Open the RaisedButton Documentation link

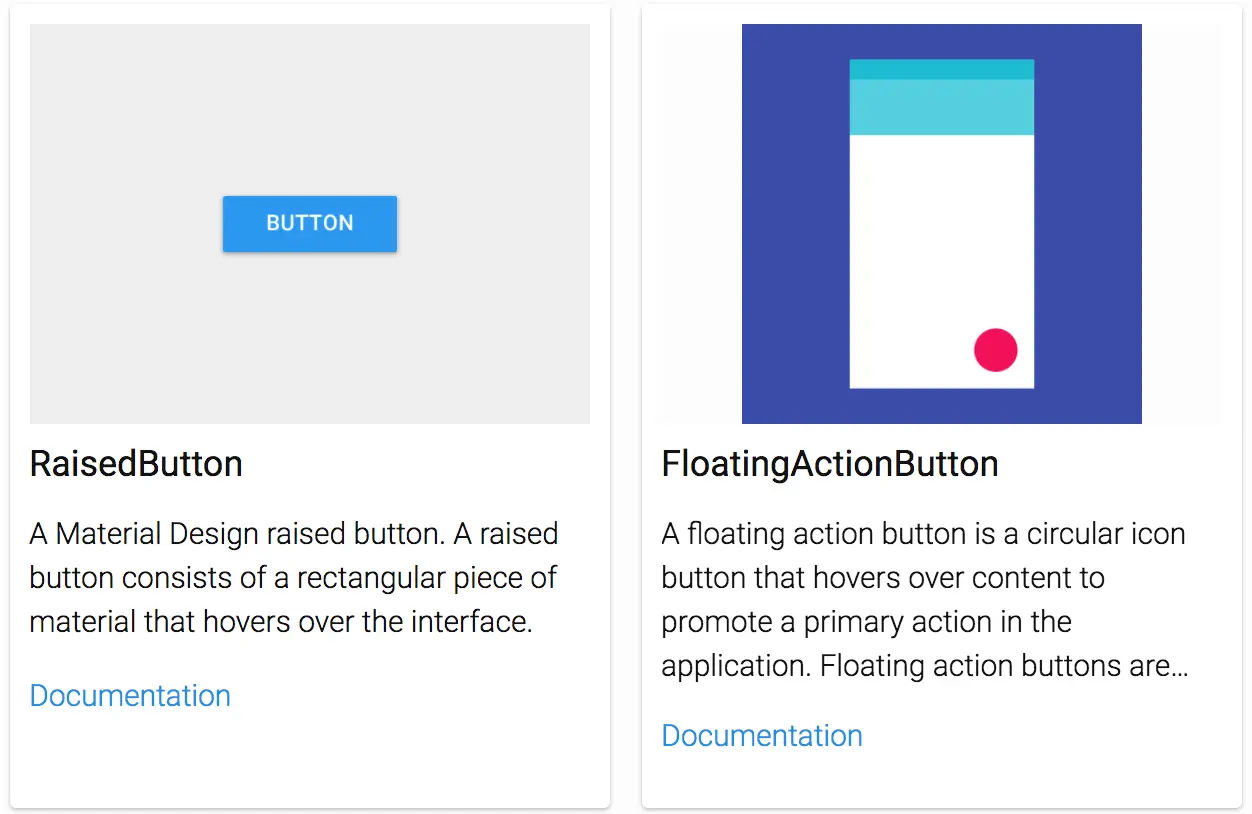(130, 696)
